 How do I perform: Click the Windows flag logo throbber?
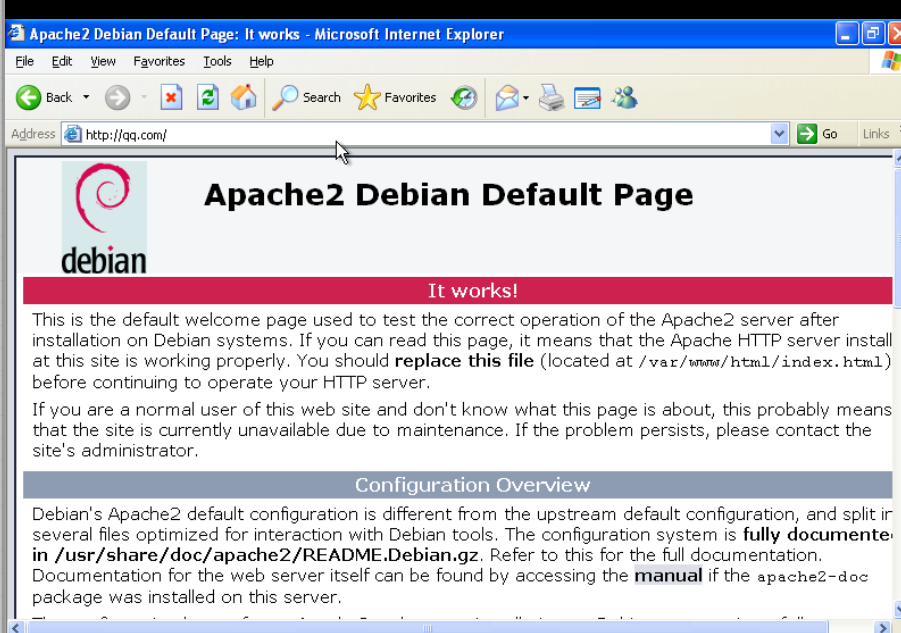click(x=890, y=61)
